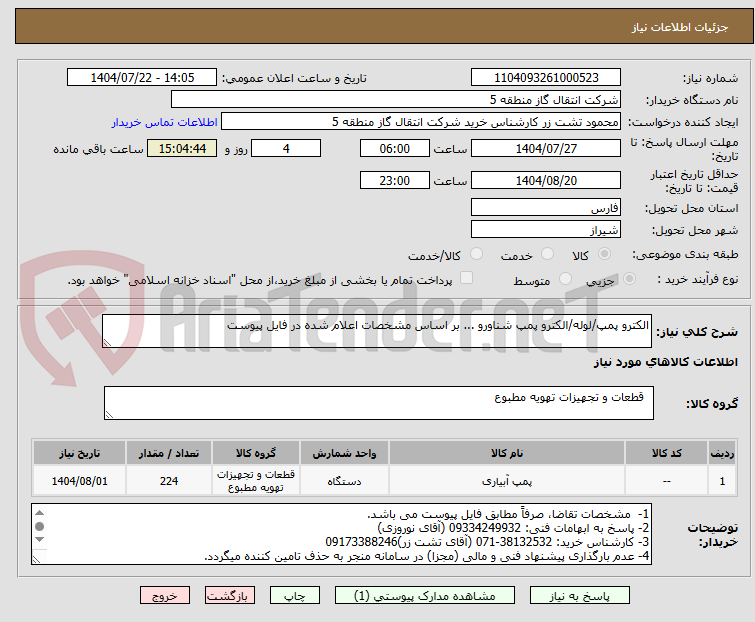Click the گروه کالا column header
The width and height of the screenshot is (755, 622).
(x=256, y=453)
